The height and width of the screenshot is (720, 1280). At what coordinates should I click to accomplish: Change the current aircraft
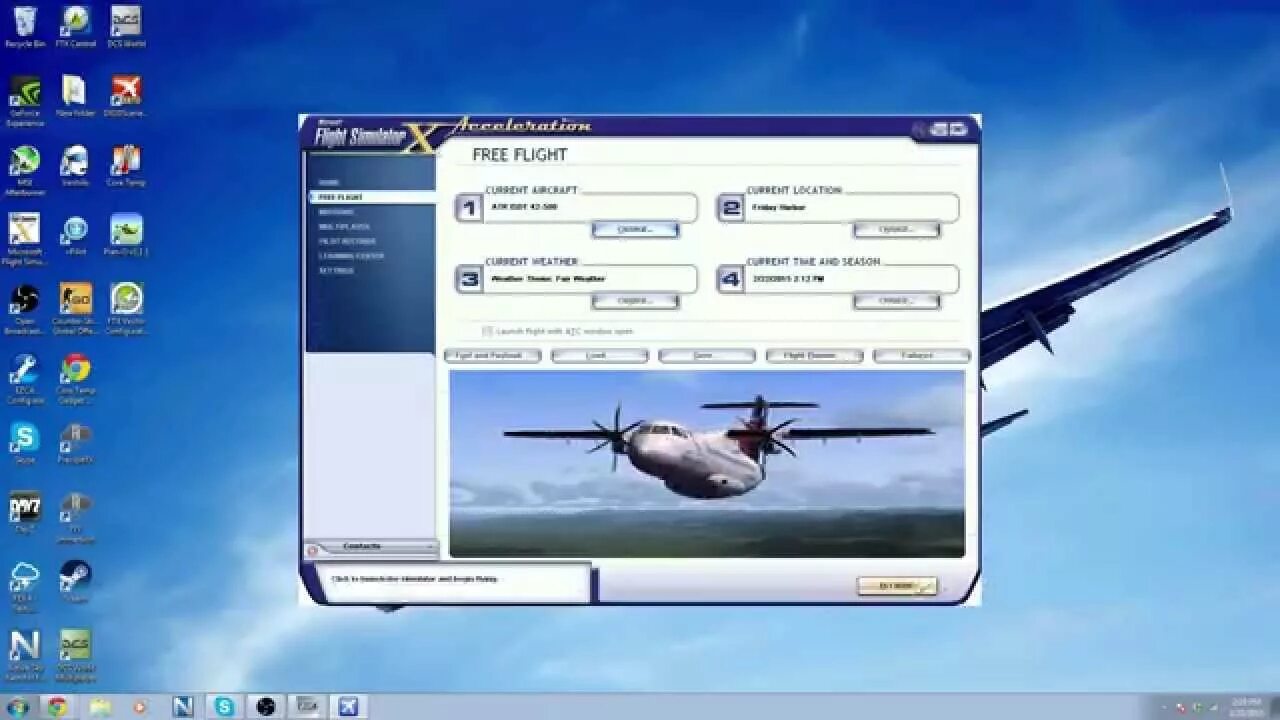coord(635,229)
